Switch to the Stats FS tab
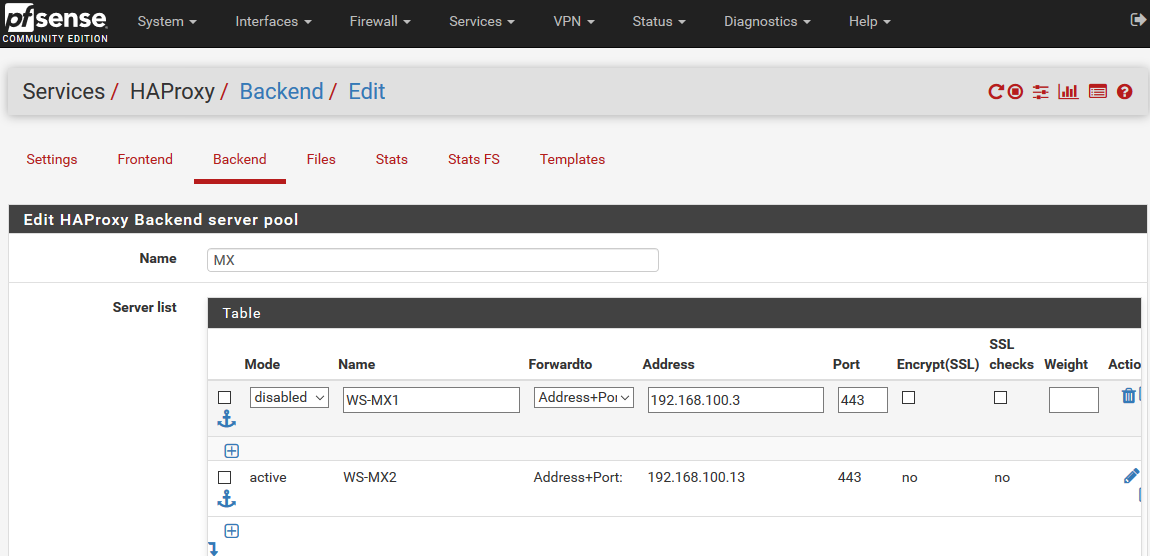This screenshot has height=556, width=1150. pos(474,159)
